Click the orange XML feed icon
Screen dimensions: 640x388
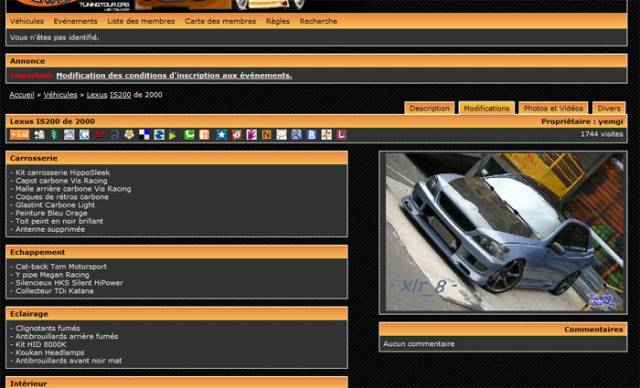[x=20, y=135]
